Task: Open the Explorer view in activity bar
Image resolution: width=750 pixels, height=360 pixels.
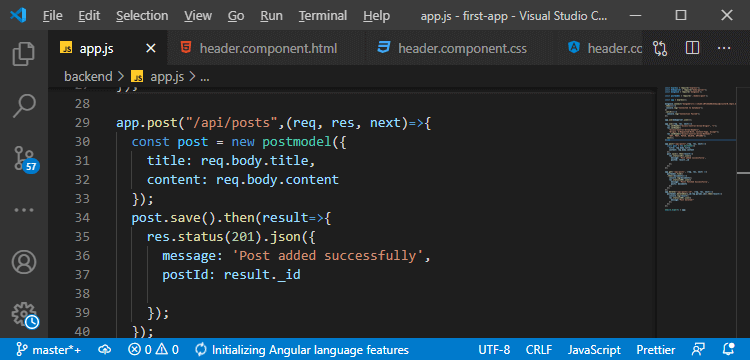Action: coord(23,54)
